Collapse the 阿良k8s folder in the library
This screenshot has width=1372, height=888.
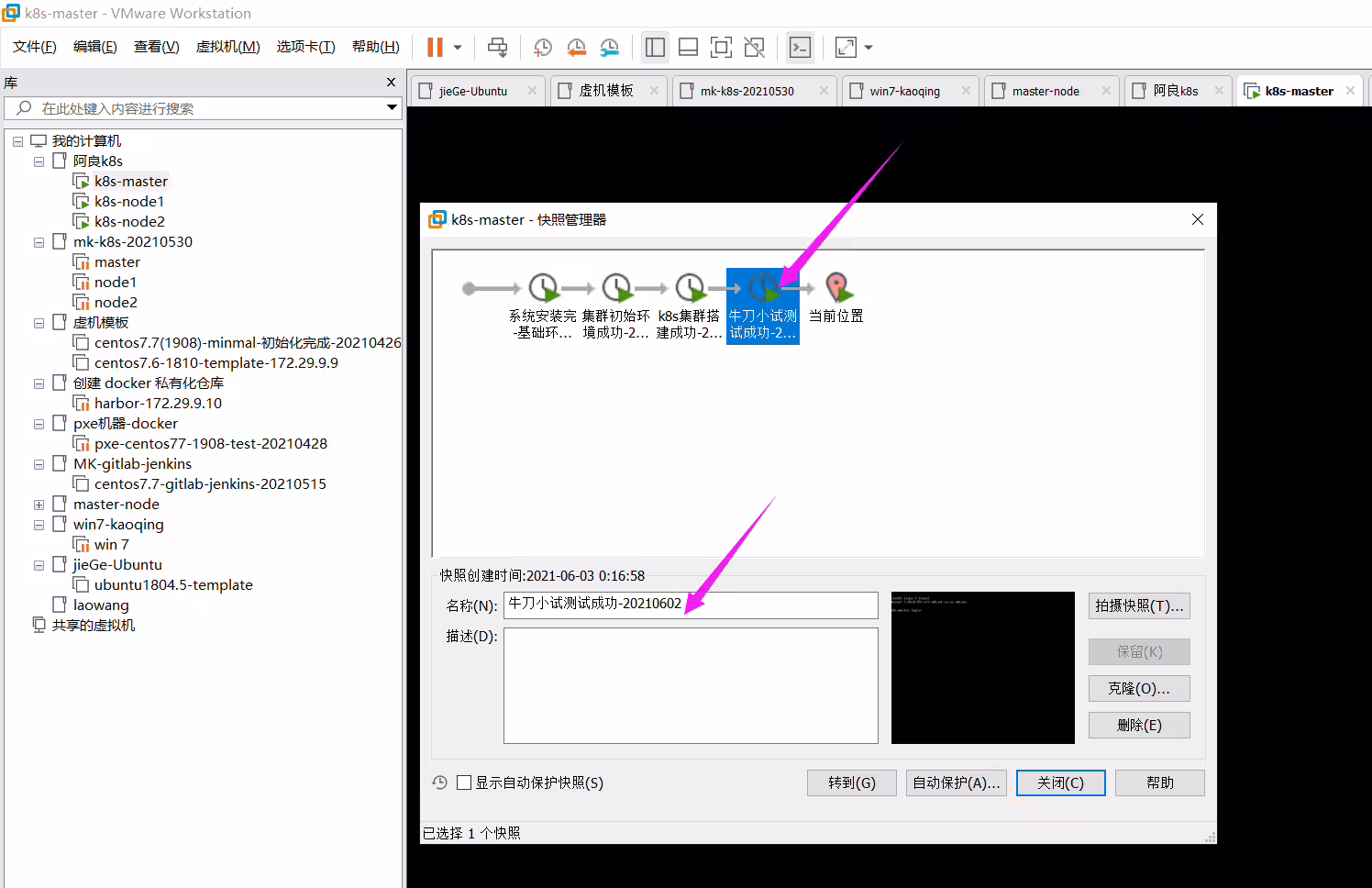39,161
